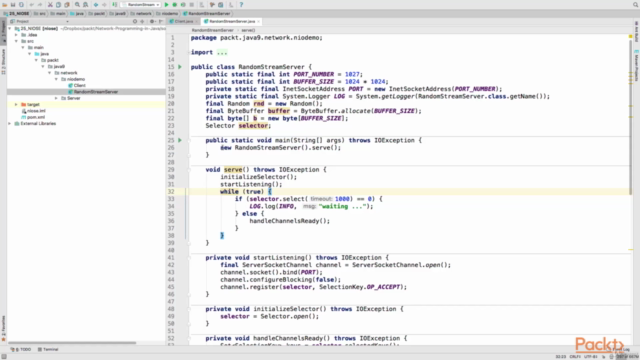Image resolution: width=640 pixels, height=360 pixels.
Task: Toggle the Favorites side tool window
Action: [3, 328]
